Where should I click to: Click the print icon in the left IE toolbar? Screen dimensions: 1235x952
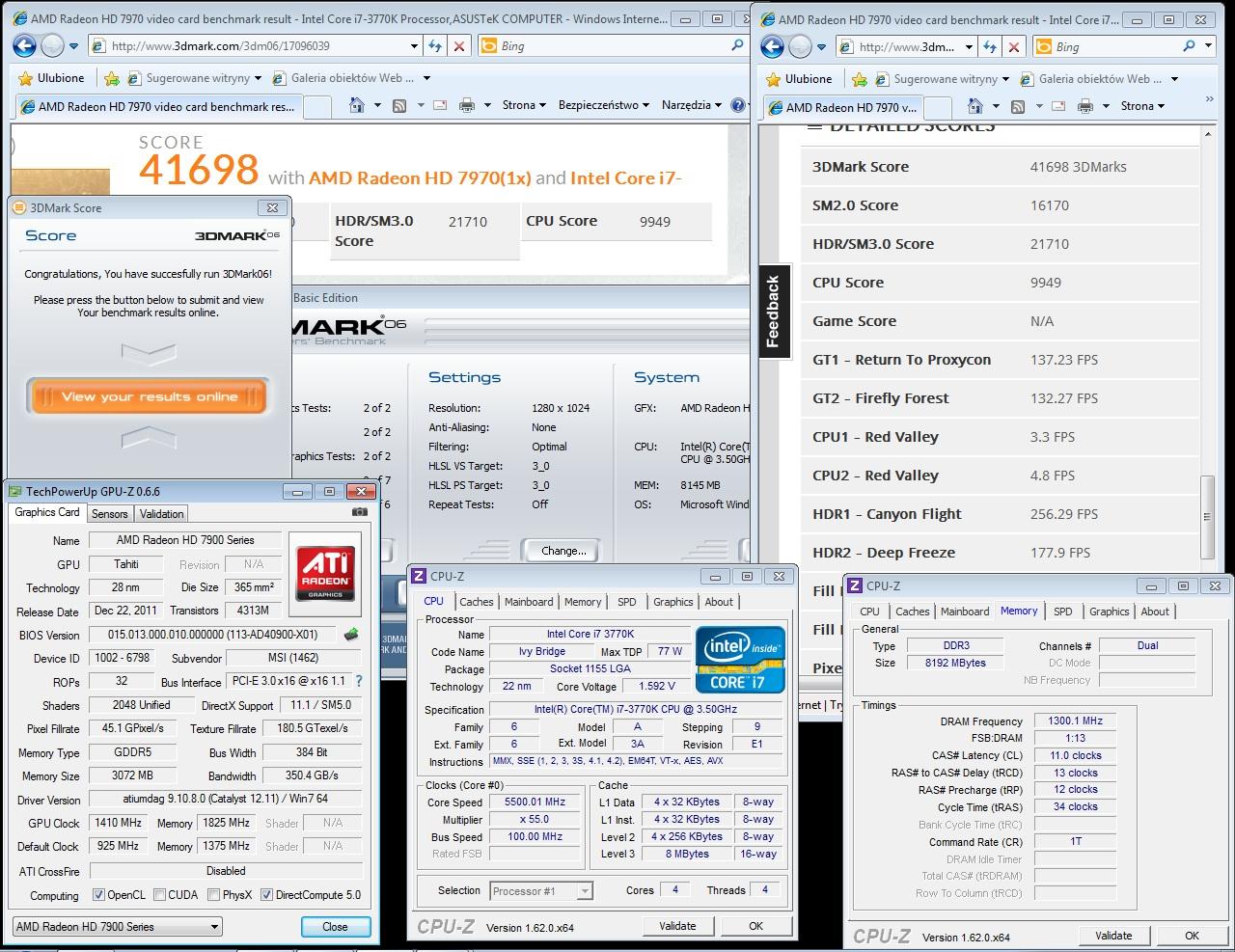(467, 105)
